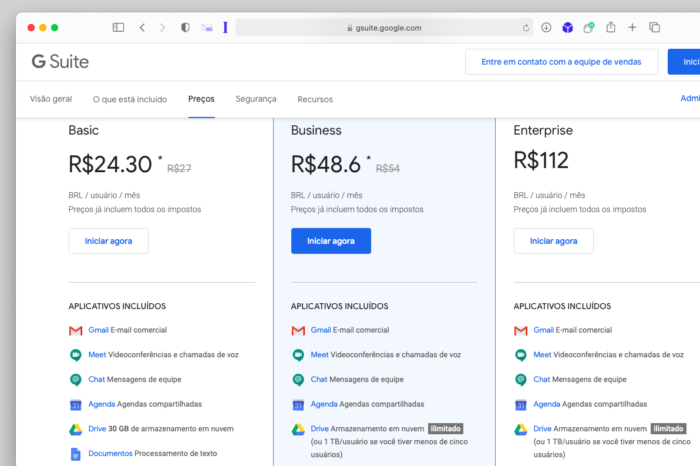The width and height of the screenshot is (700, 466).
Task: Click Iniciar agora under Enterprise plan
Action: click(554, 241)
